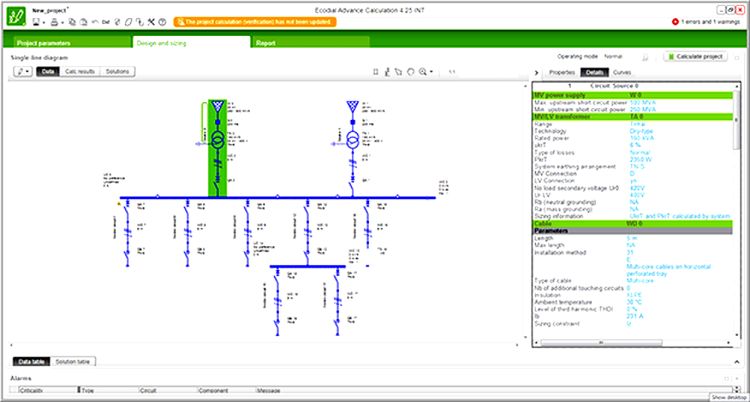
Task: Open the Details panel tab
Action: click(x=595, y=72)
